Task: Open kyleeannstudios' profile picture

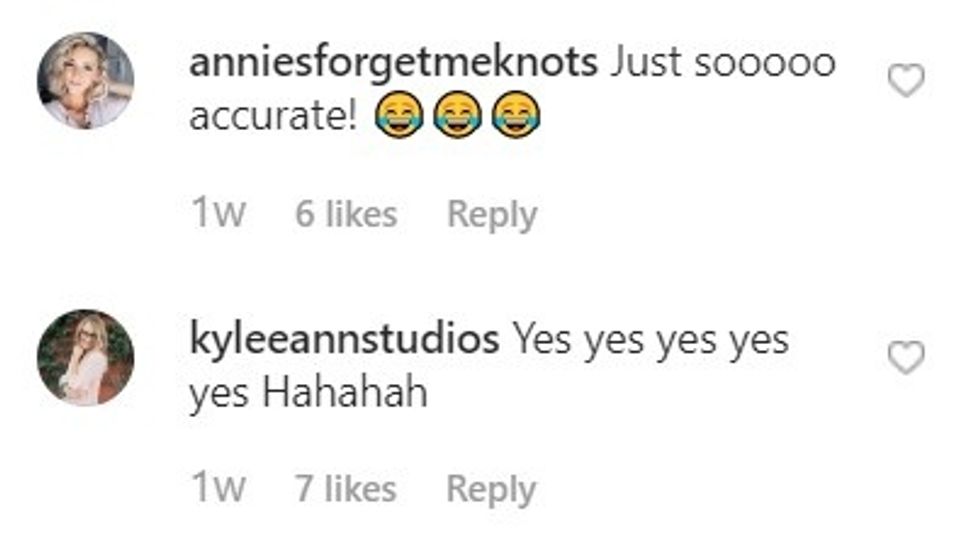Action: click(85, 357)
